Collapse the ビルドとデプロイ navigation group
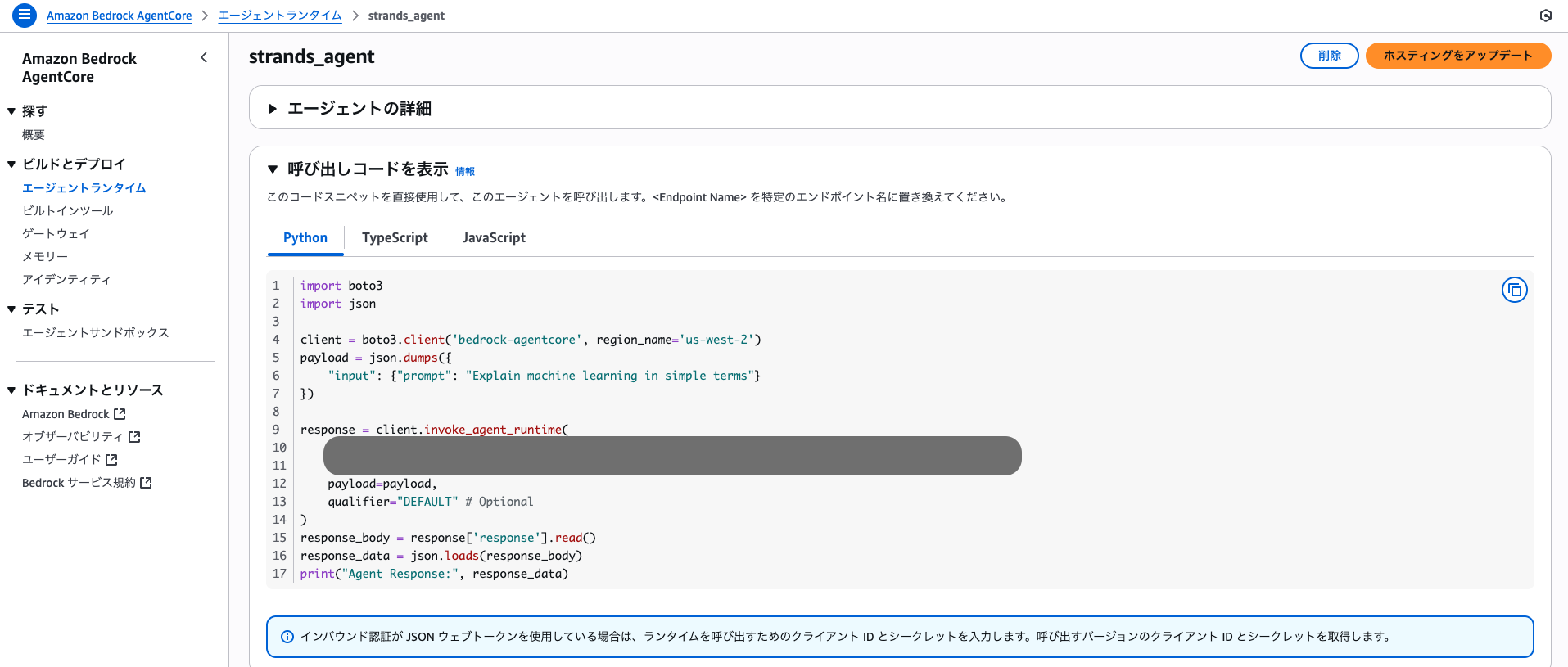The height and width of the screenshot is (667, 1568). pos(11,164)
